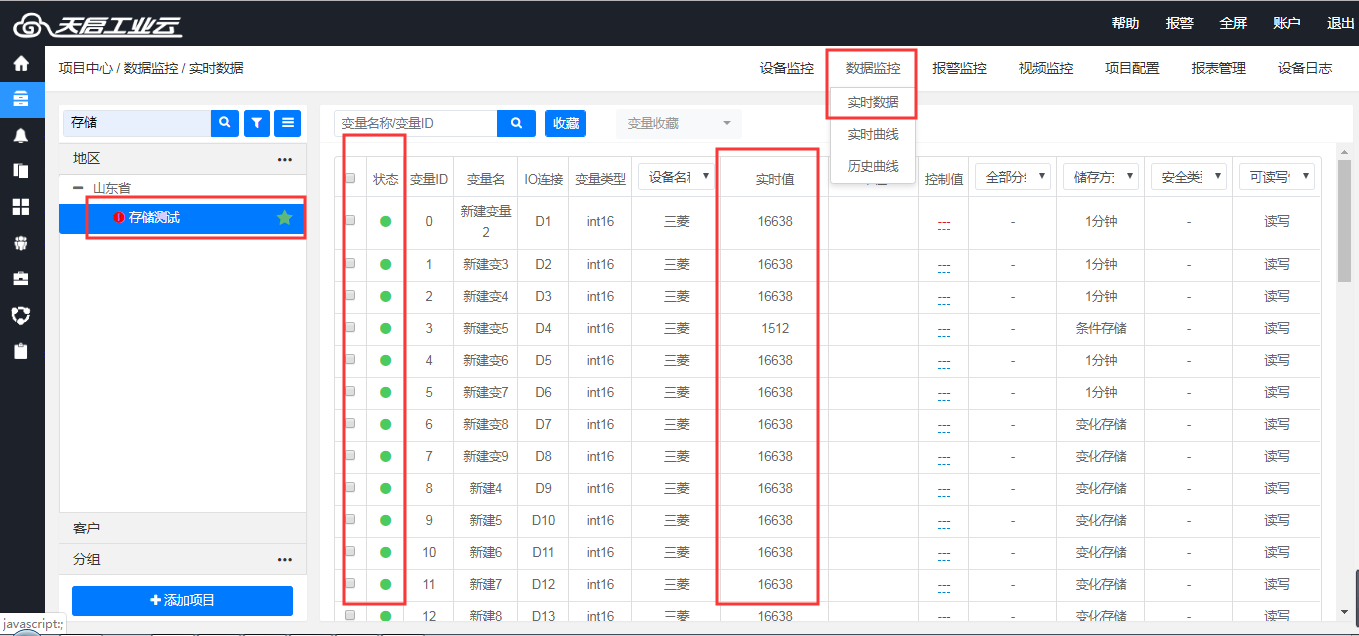
Task: Switch to the 报警监控 tab
Action: 958,68
